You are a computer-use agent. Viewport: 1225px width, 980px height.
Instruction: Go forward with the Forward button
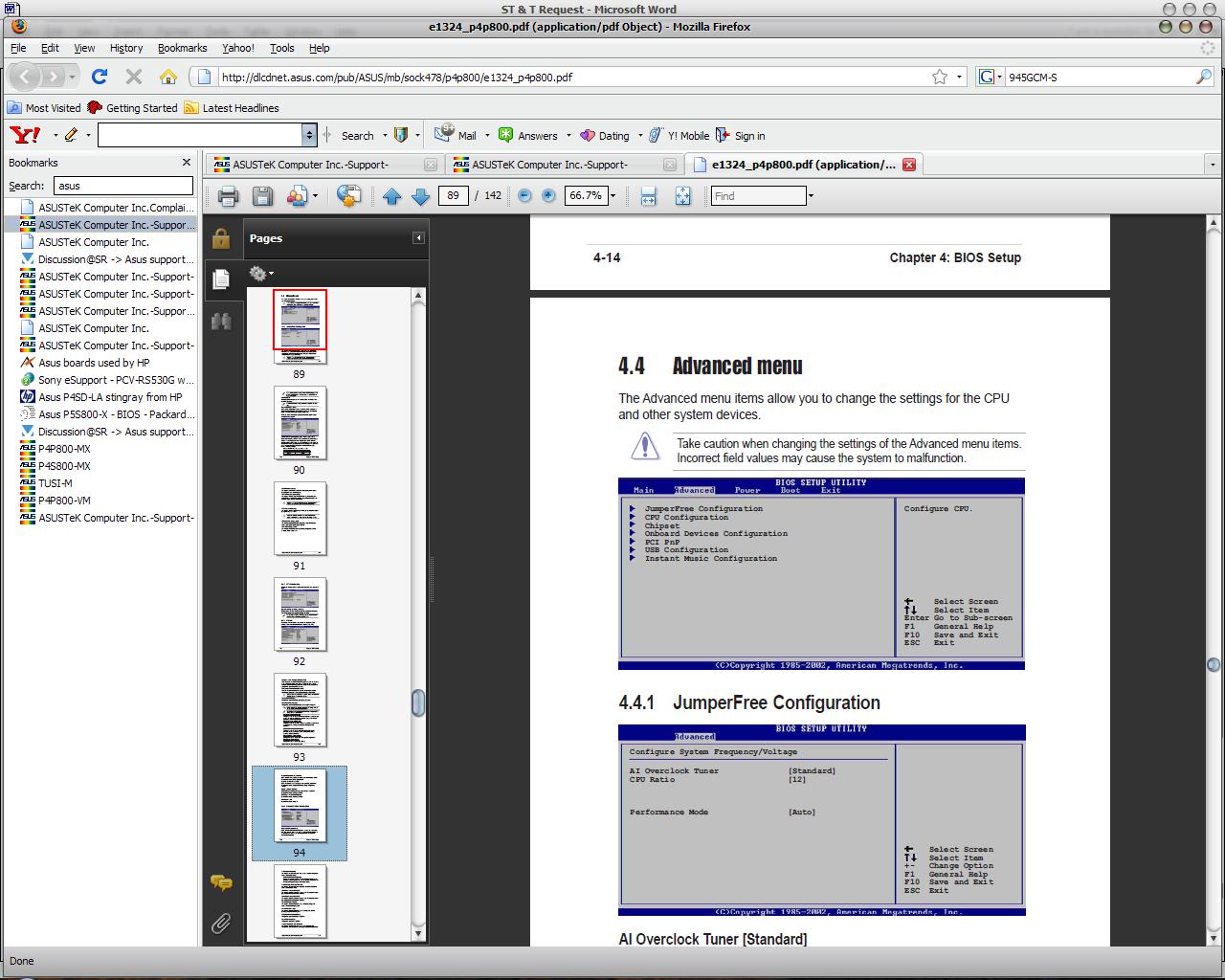click(54, 77)
